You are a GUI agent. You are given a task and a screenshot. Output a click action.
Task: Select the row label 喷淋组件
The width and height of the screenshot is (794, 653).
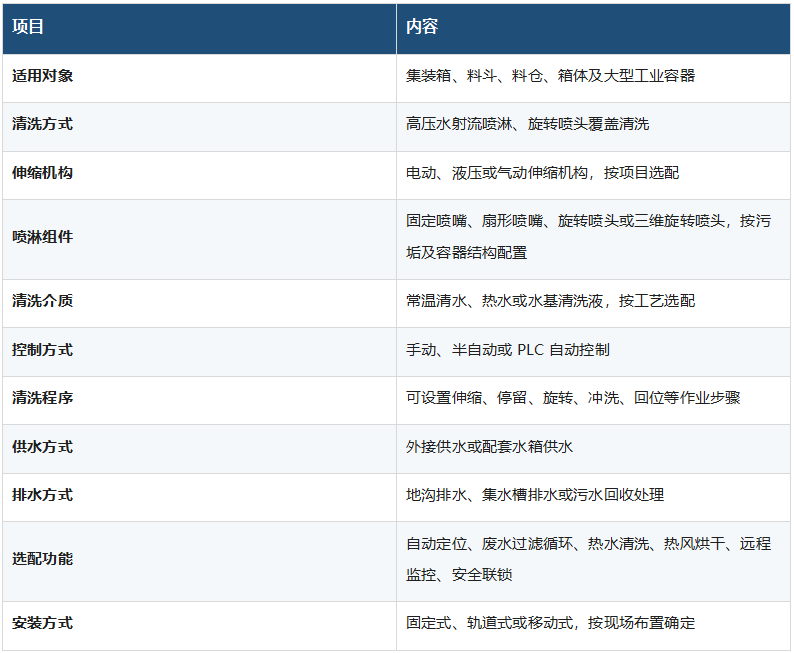pyautogui.click(x=43, y=237)
